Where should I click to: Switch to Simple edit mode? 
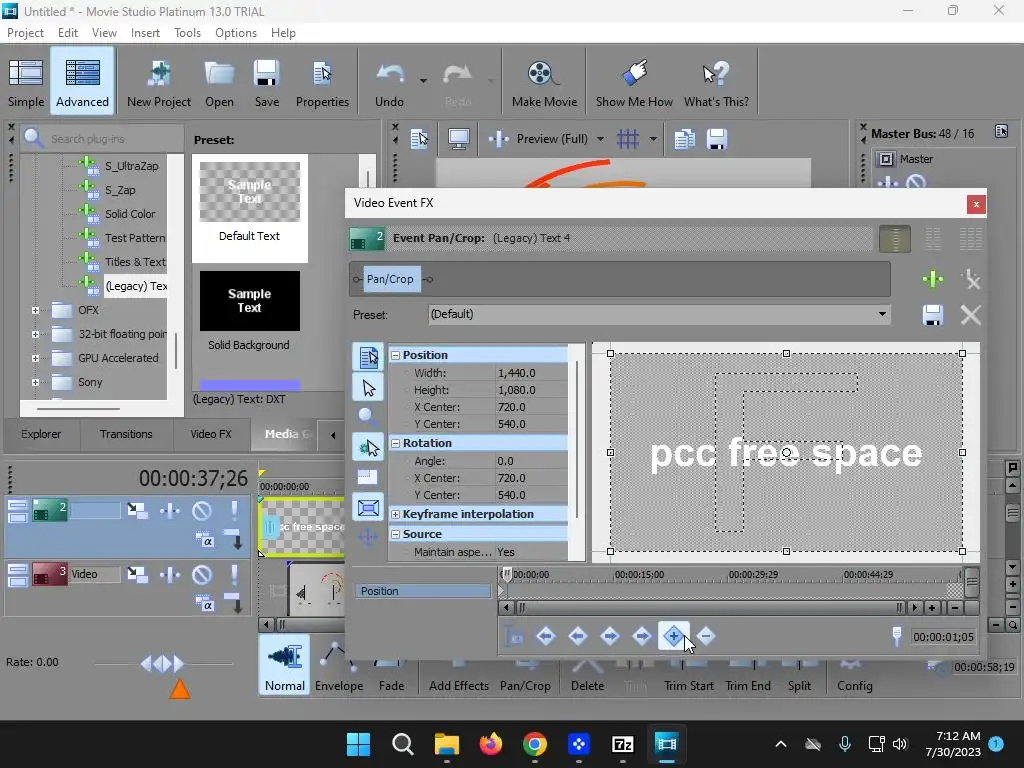point(26,83)
